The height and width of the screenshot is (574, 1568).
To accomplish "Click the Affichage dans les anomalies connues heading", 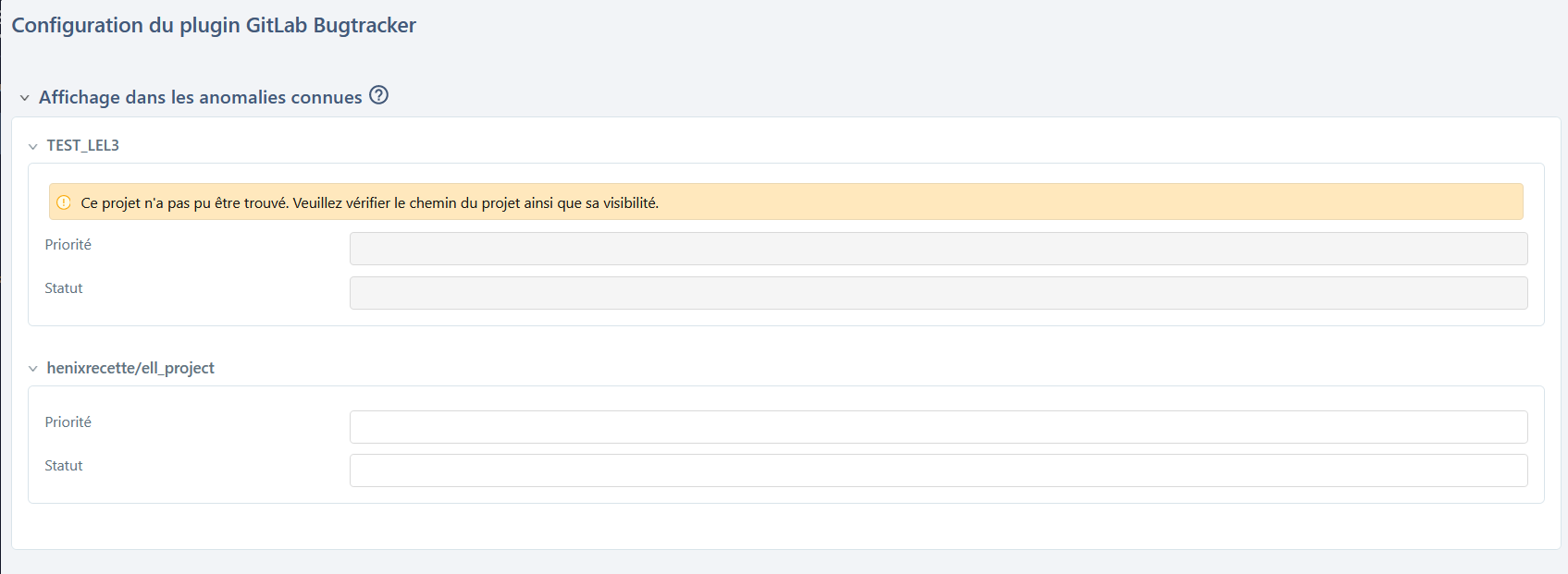I will pos(200,97).
